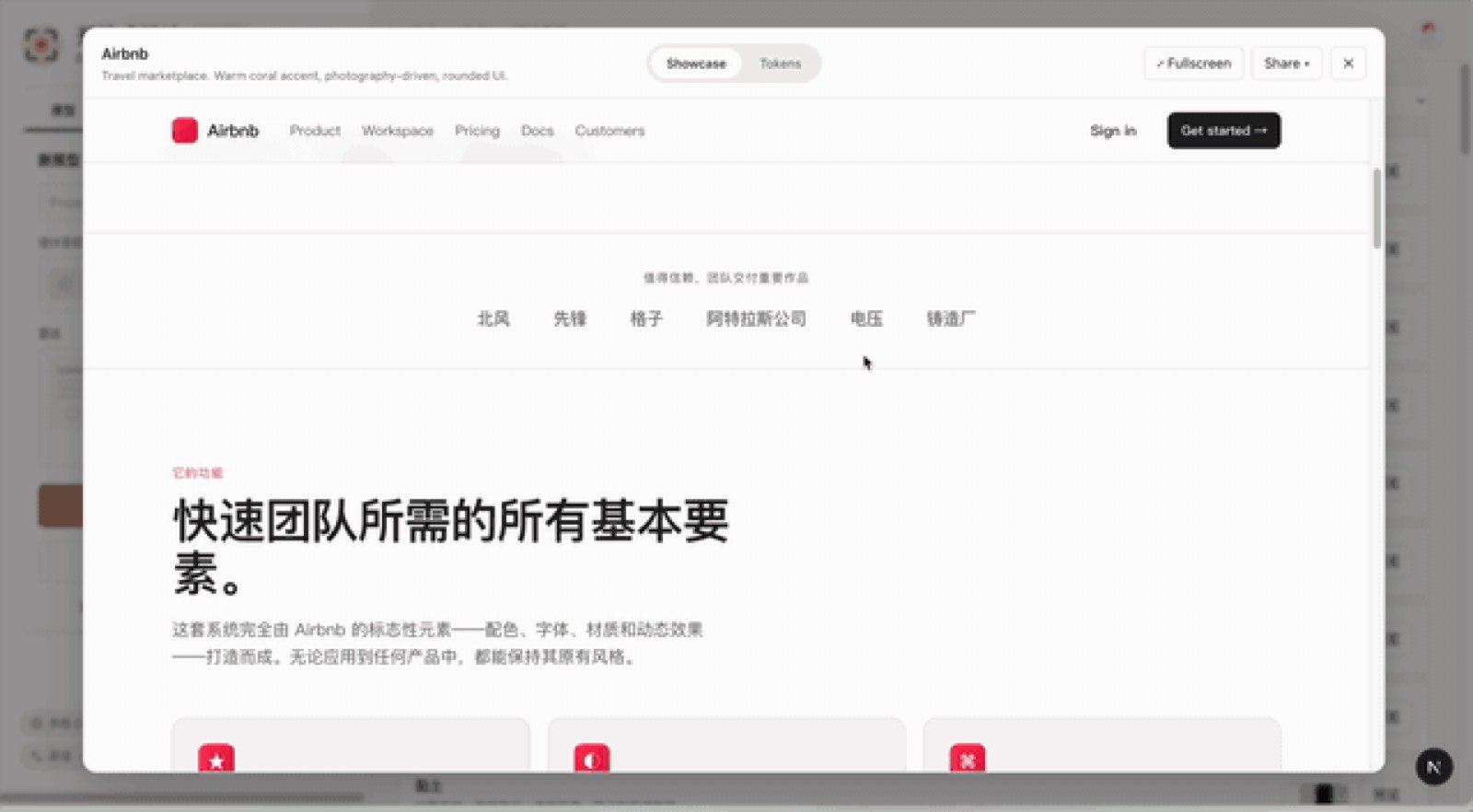The image size is (1473, 812).
Task: Open the Share dropdown
Action: pos(1286,64)
